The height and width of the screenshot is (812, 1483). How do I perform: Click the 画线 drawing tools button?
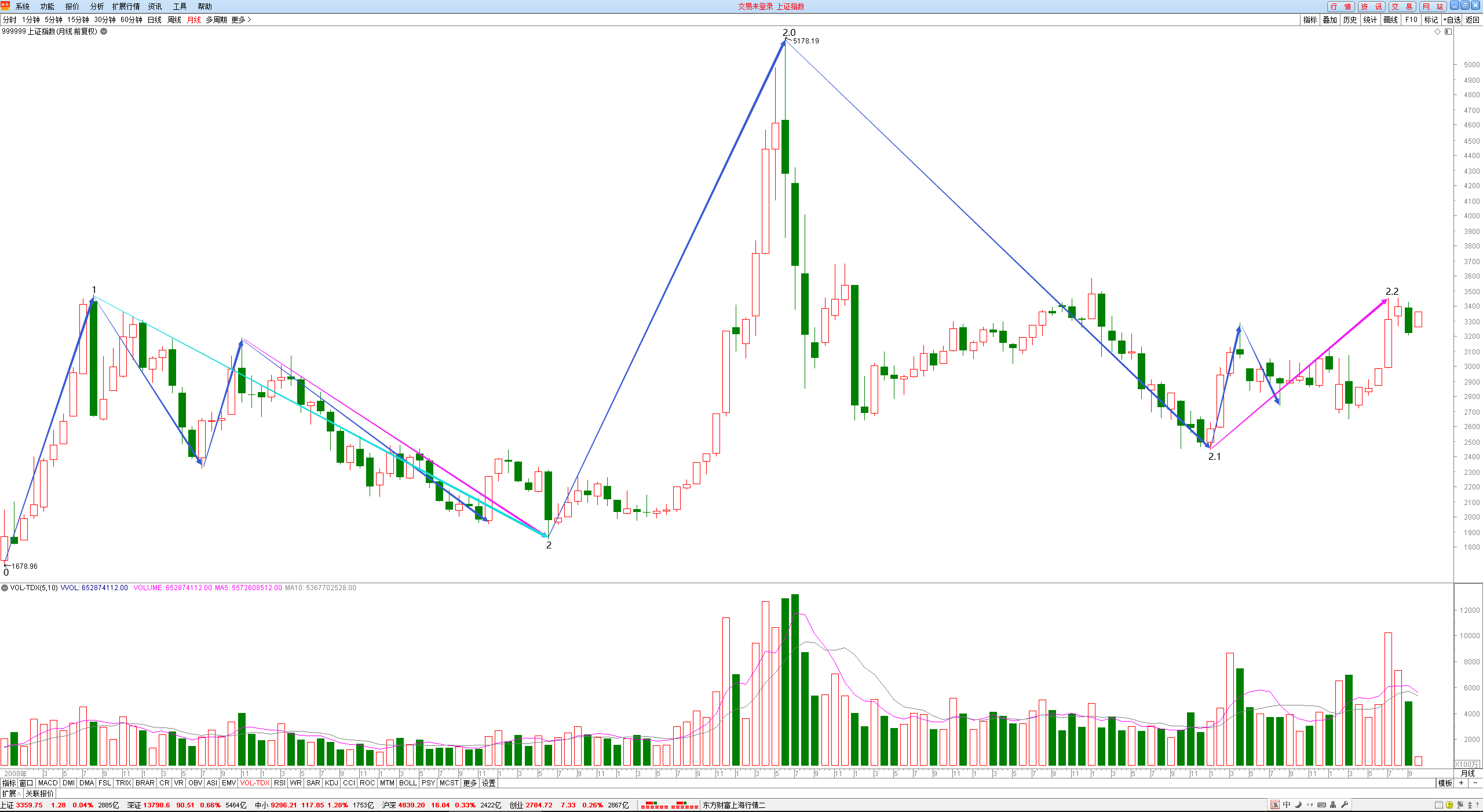pos(1391,20)
